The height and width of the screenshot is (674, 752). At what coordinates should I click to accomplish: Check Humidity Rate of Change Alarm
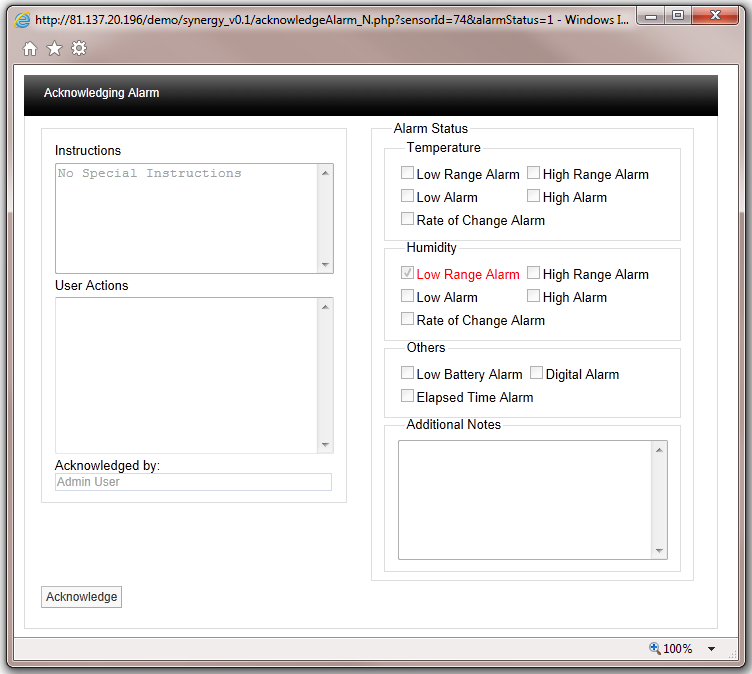(x=408, y=319)
